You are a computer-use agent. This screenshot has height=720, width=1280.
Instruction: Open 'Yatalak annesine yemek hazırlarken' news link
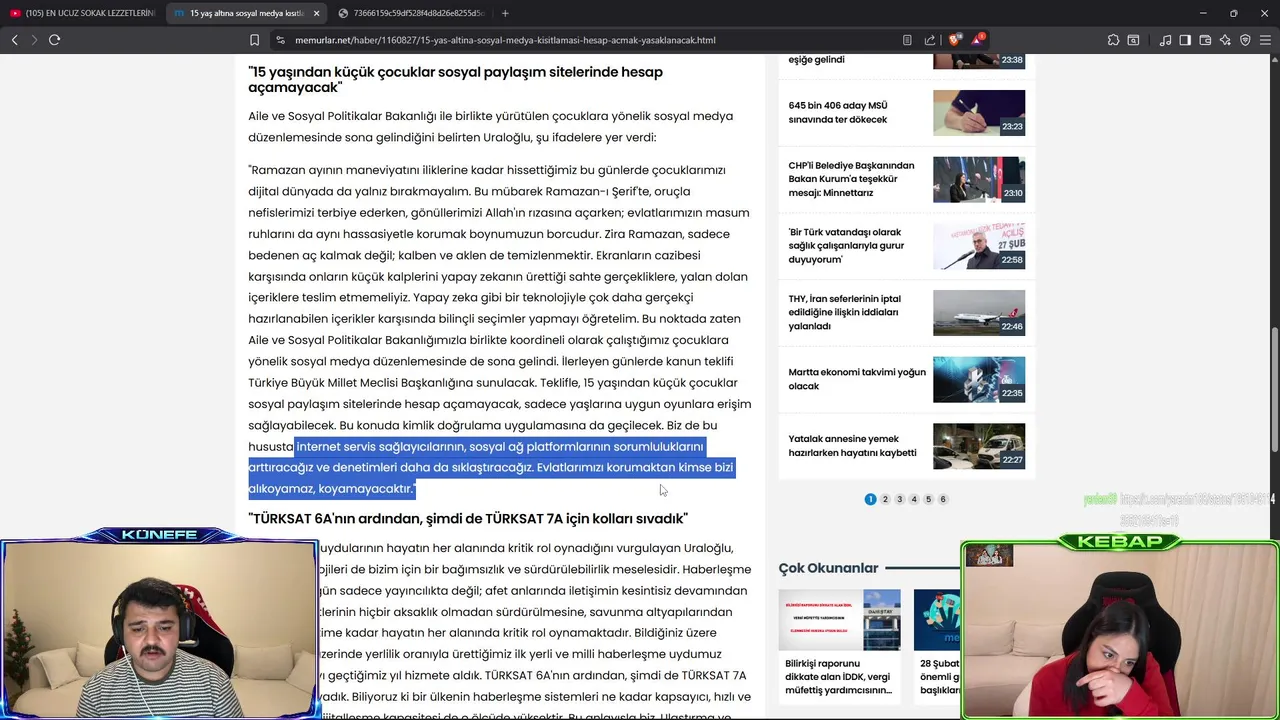[x=852, y=446]
